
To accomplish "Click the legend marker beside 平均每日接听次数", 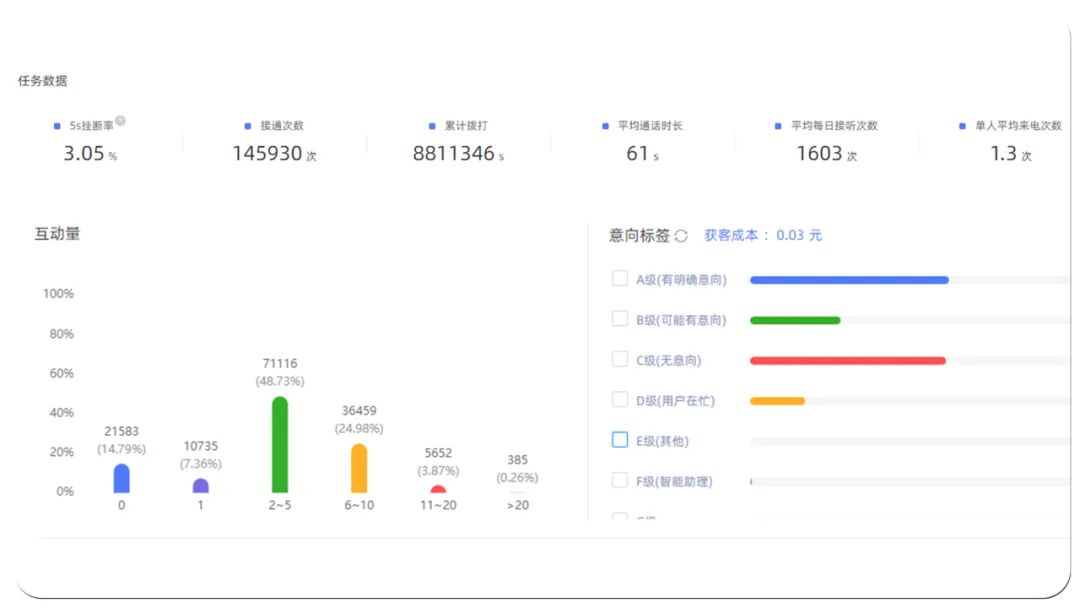I will 777,125.
